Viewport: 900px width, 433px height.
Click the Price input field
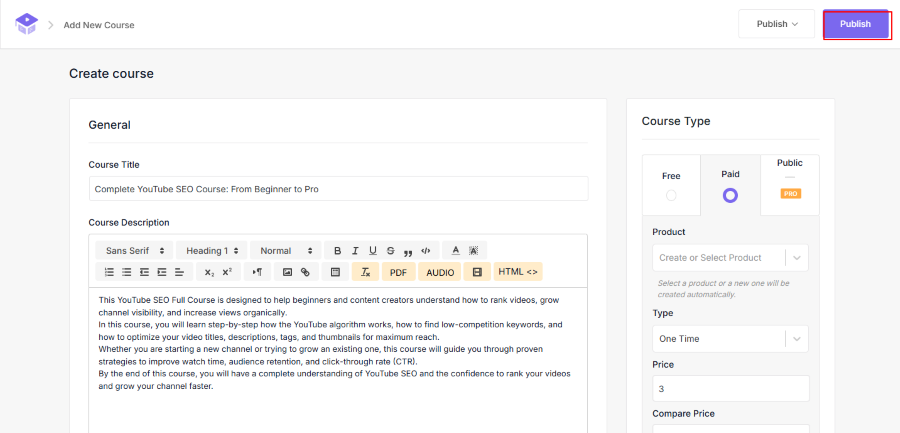click(731, 389)
